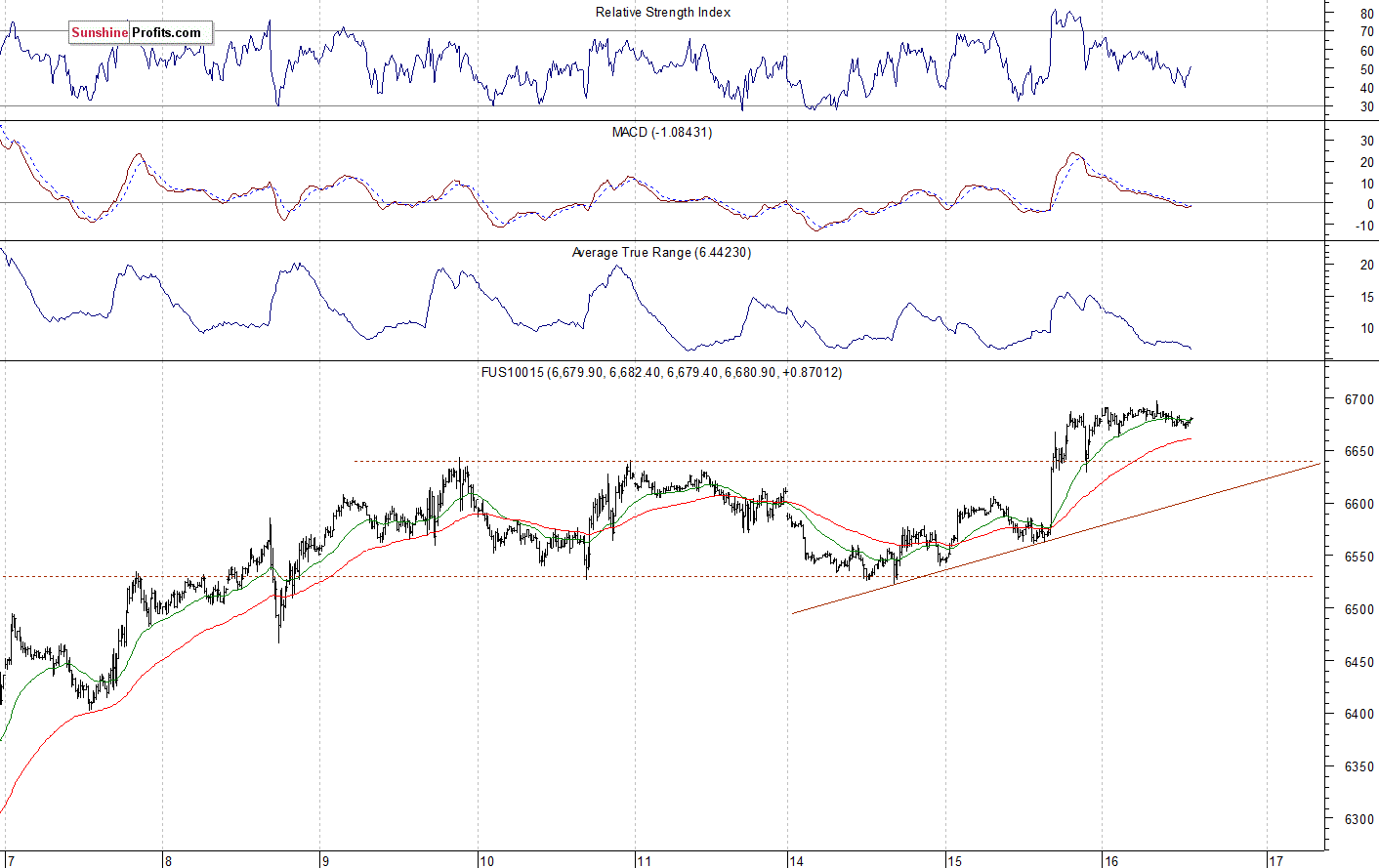Click the RSI 80 axis label
Screen dimensions: 1379x868
point(1367,14)
